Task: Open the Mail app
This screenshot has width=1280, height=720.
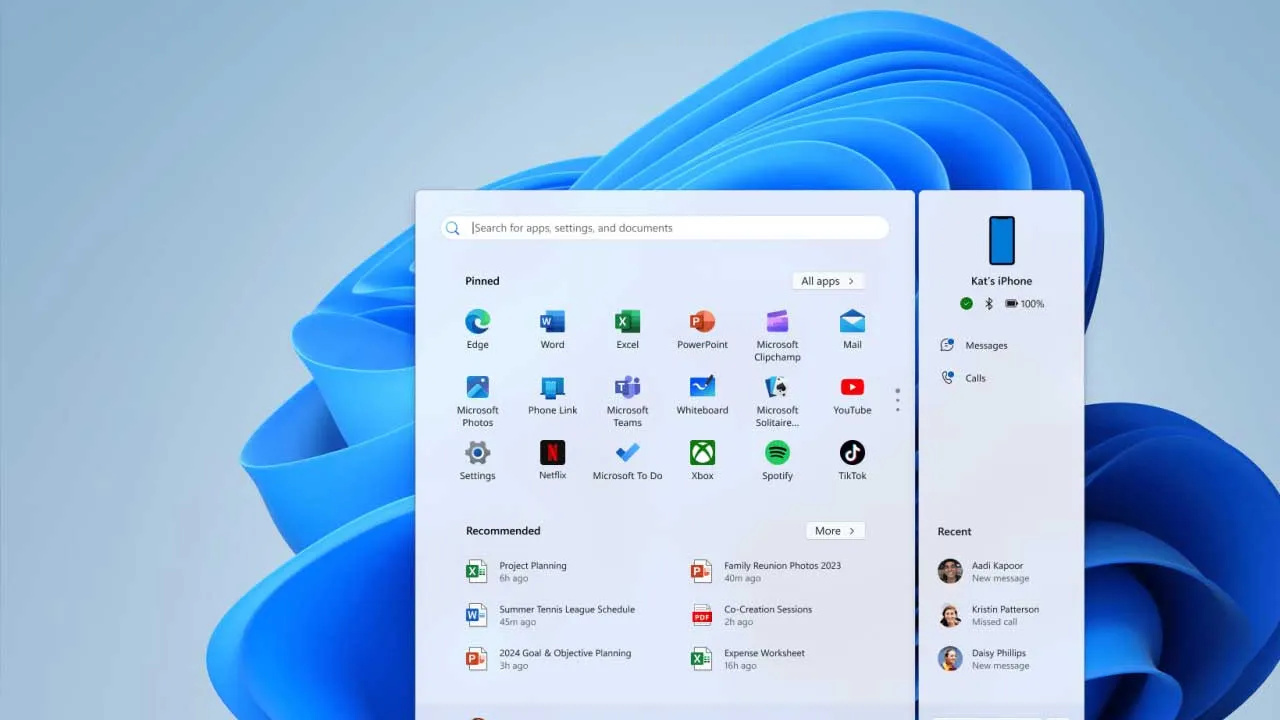Action: point(852,329)
